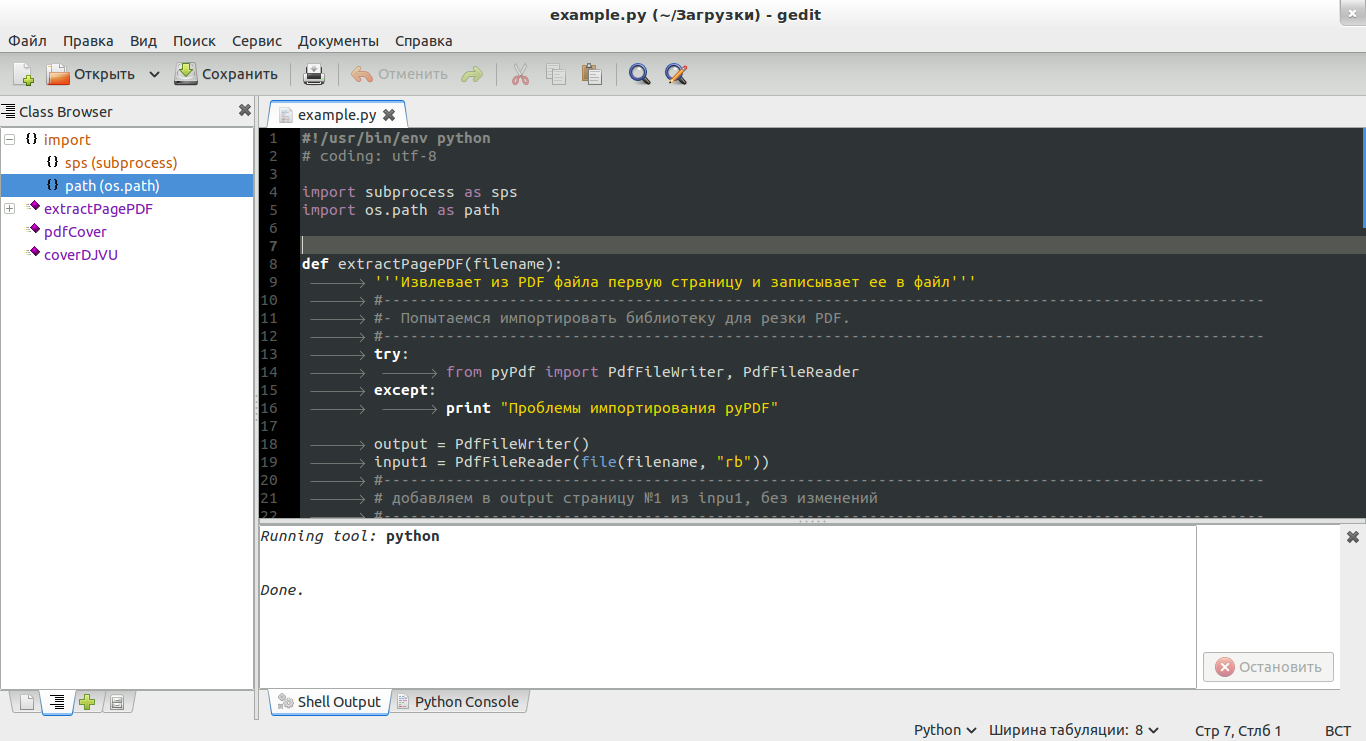
Task: Switch to the Python Console tab
Action: click(458, 702)
